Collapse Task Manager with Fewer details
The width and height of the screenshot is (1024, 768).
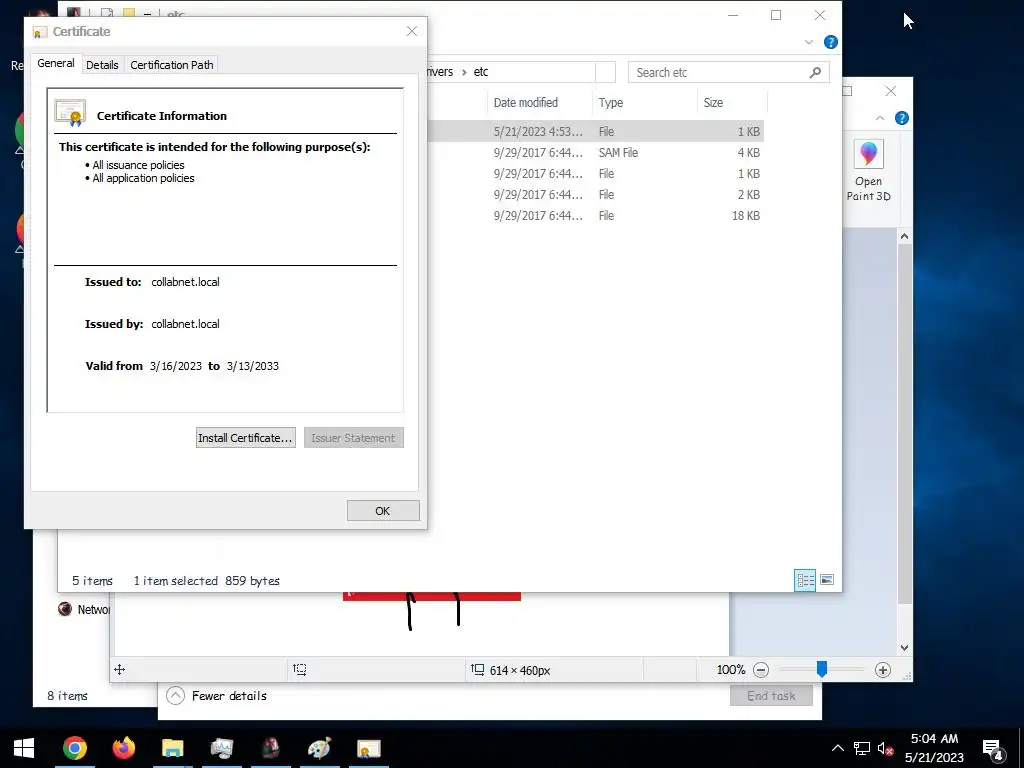click(217, 696)
